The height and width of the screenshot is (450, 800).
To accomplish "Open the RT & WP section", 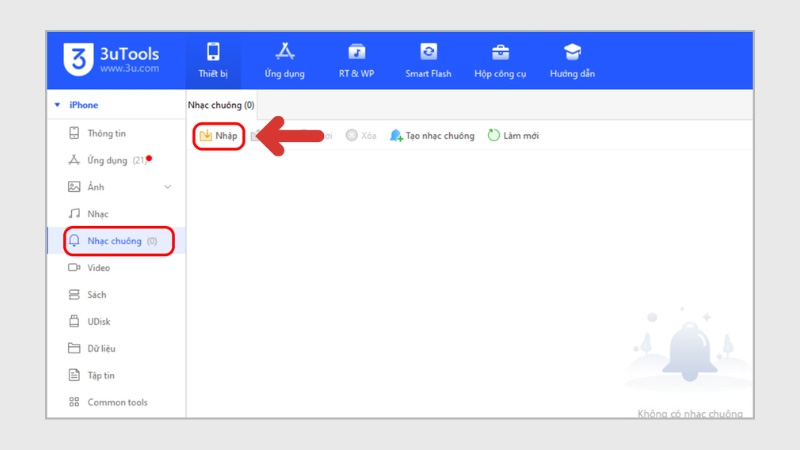I will click(x=356, y=60).
